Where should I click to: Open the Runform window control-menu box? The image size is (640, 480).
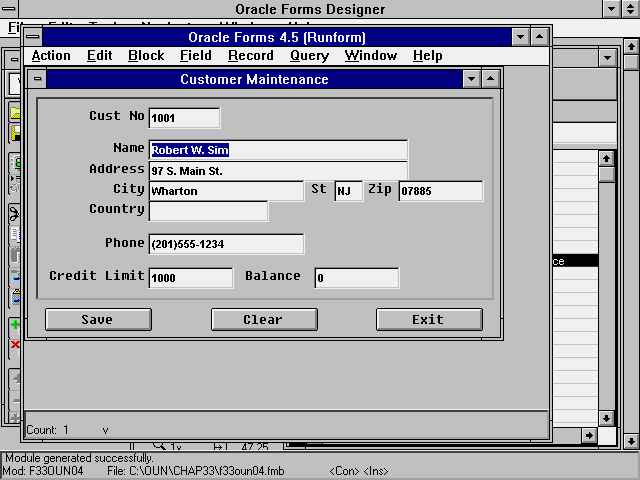tap(34, 37)
